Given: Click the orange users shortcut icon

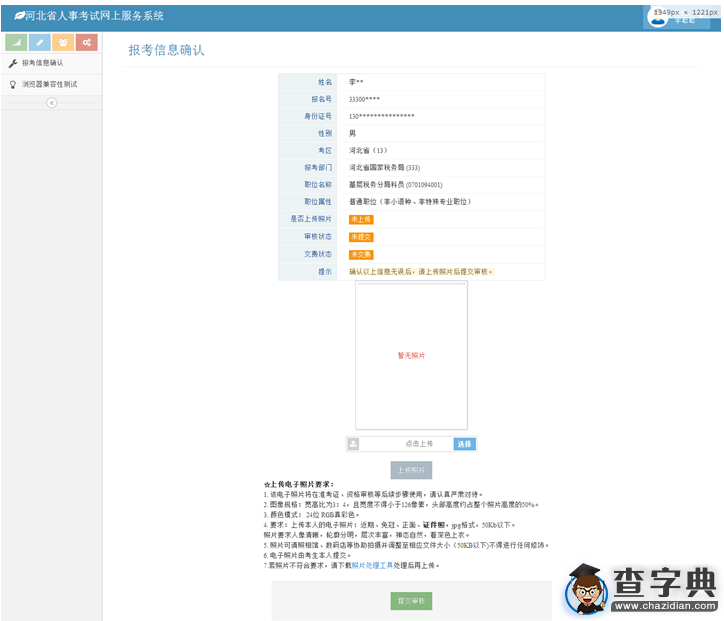Looking at the screenshot, I should [63, 42].
